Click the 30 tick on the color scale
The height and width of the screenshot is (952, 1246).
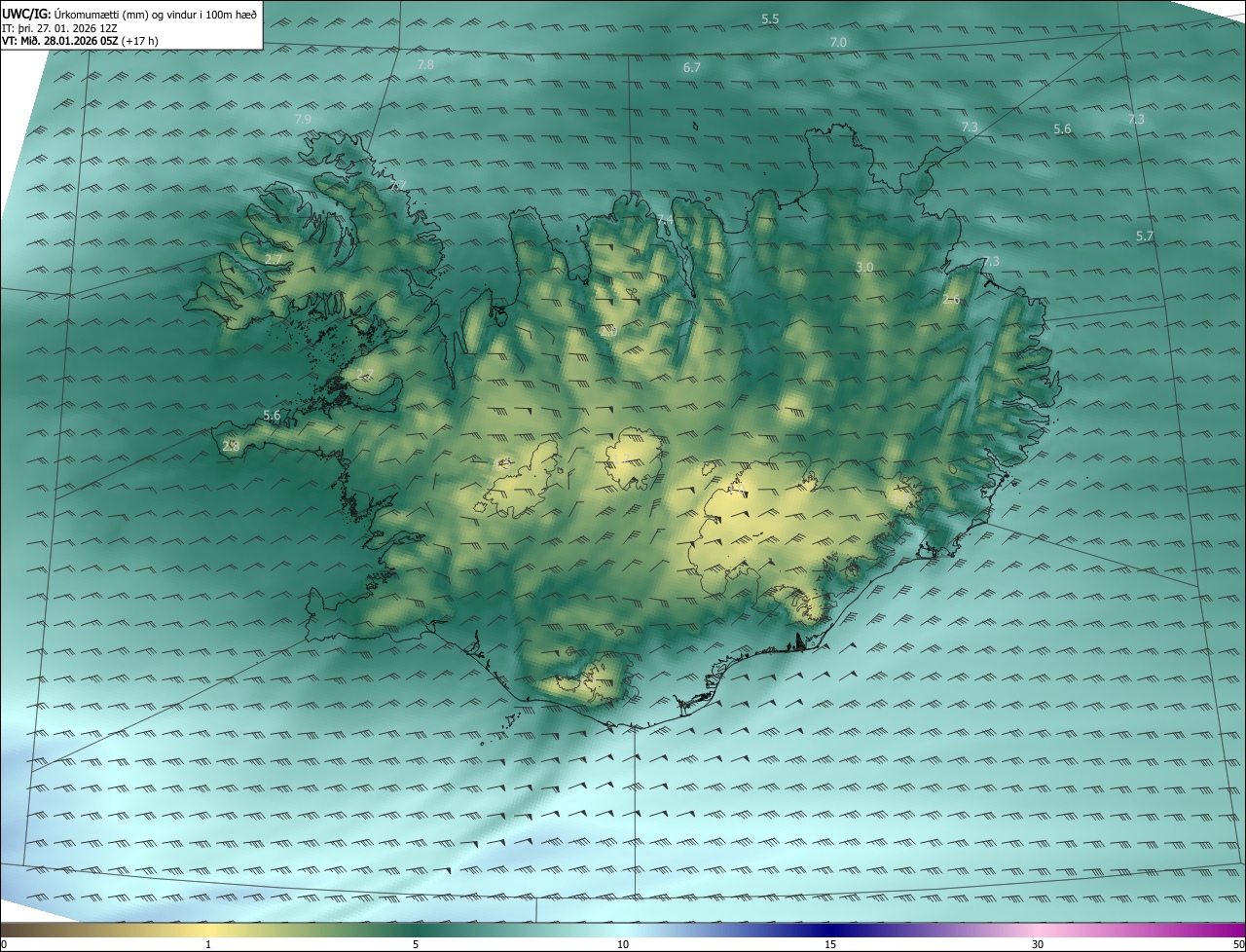coord(1038,945)
